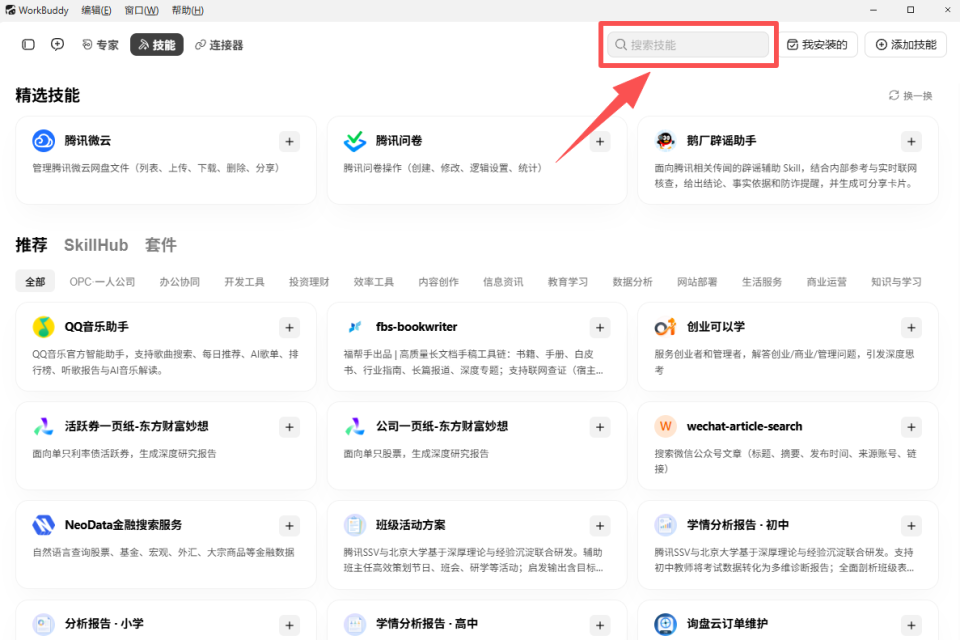Add fbs-bookwriter skill with plus
The width and height of the screenshot is (960, 640).
click(600, 328)
